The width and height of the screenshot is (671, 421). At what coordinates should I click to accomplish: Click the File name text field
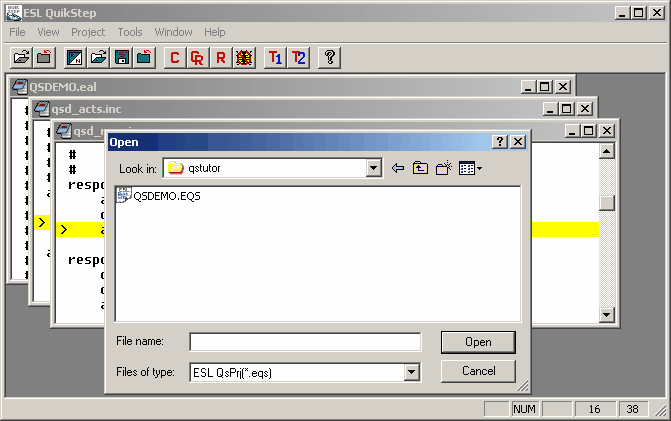pos(305,342)
